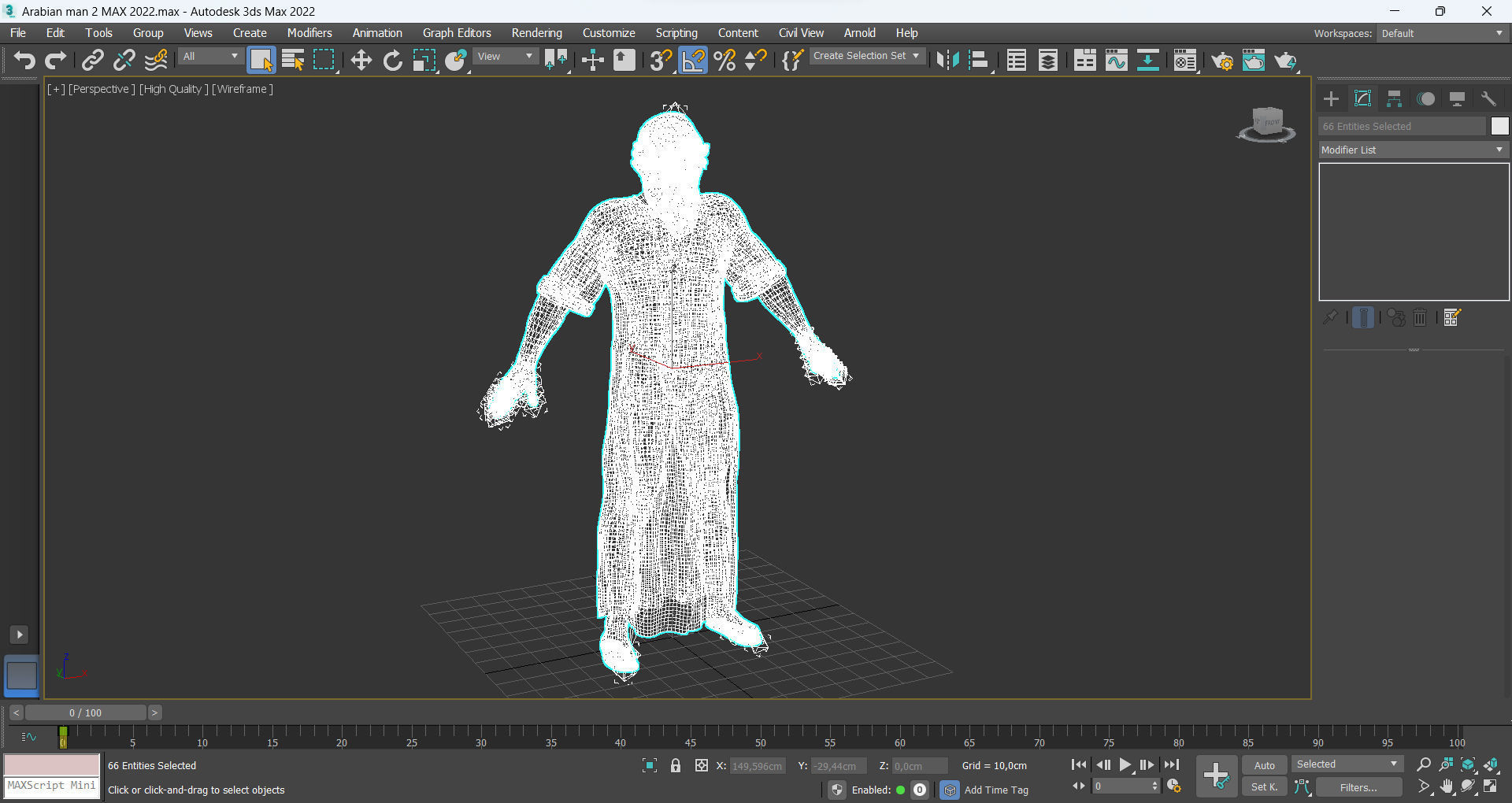
Task: Open the [Wireframe] shading viewport menu
Action: [243, 89]
